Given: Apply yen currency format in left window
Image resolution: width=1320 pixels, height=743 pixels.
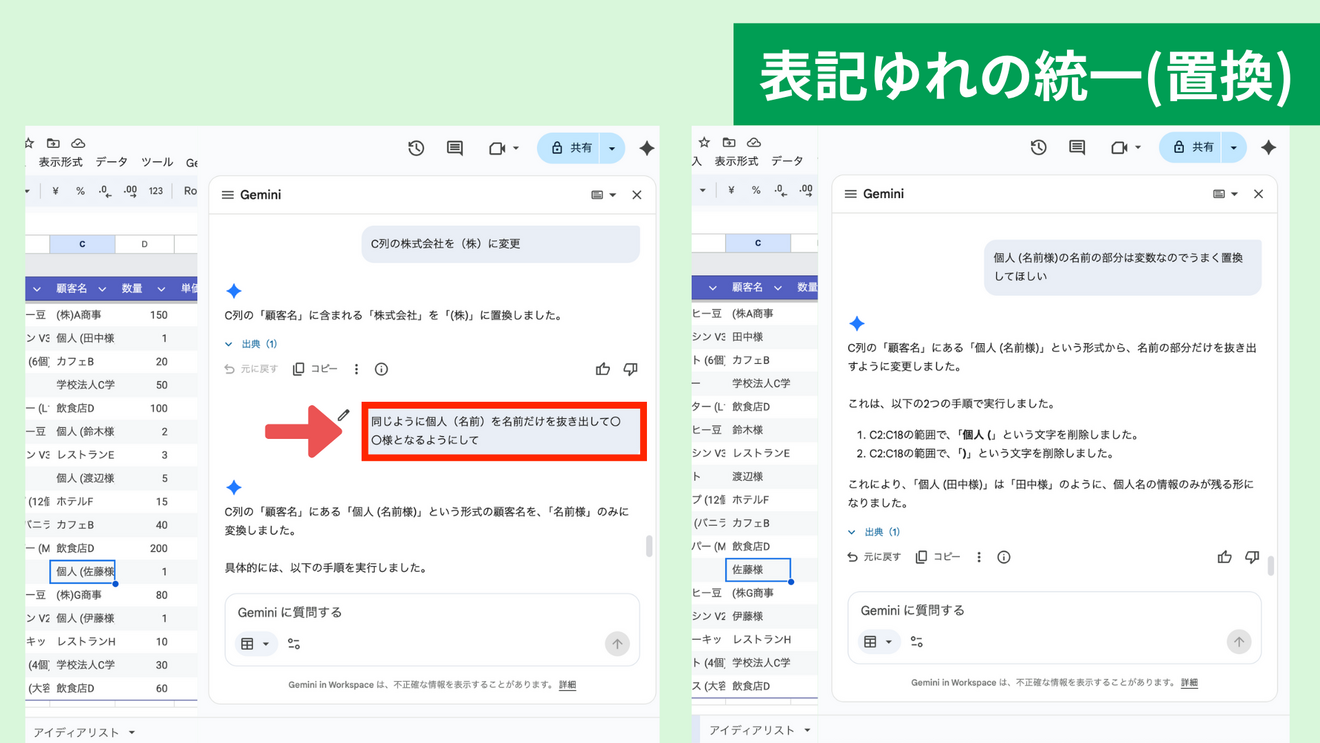Looking at the screenshot, I should click(55, 191).
